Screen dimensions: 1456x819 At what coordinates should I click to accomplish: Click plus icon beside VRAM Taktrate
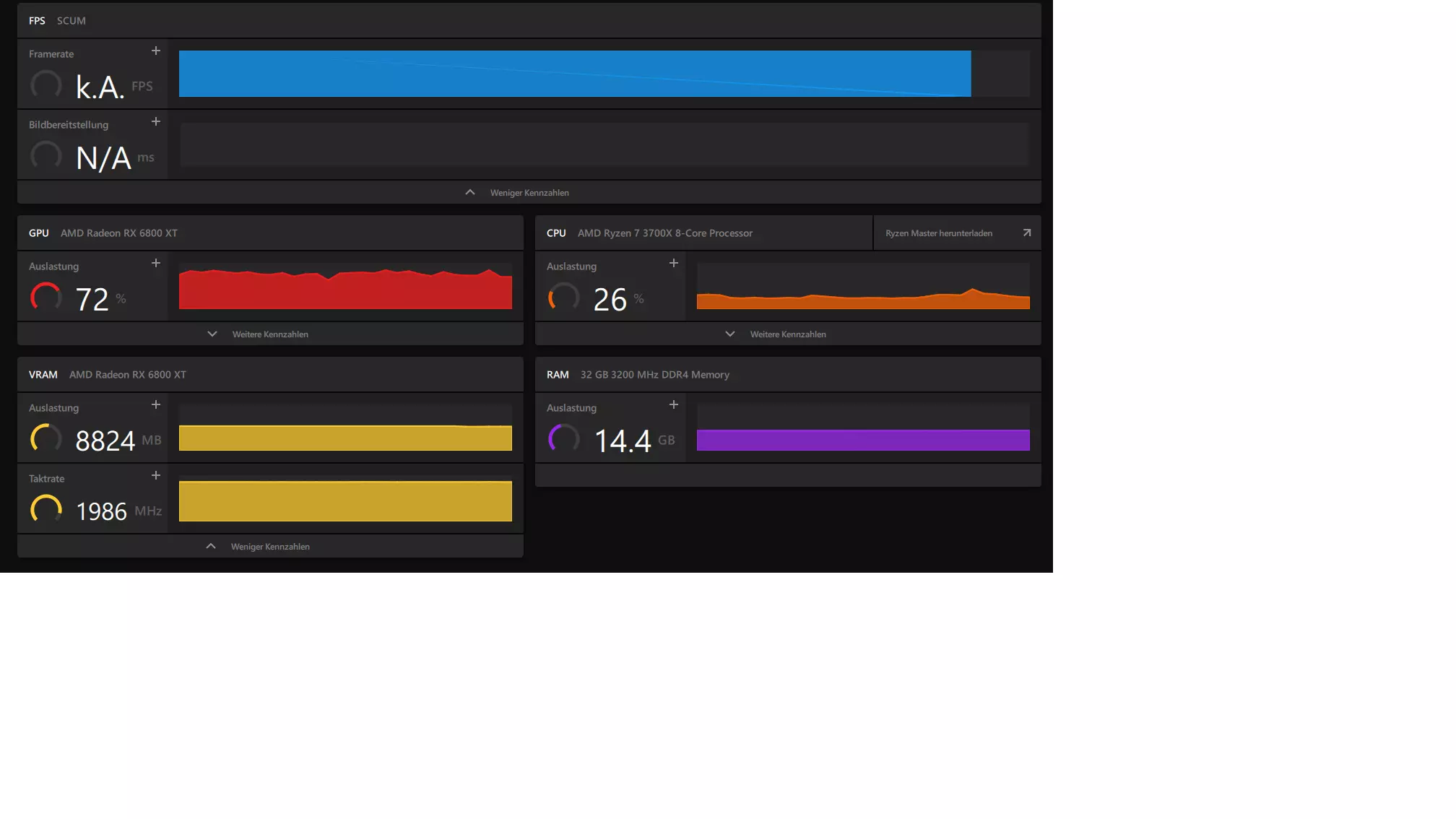pos(156,476)
